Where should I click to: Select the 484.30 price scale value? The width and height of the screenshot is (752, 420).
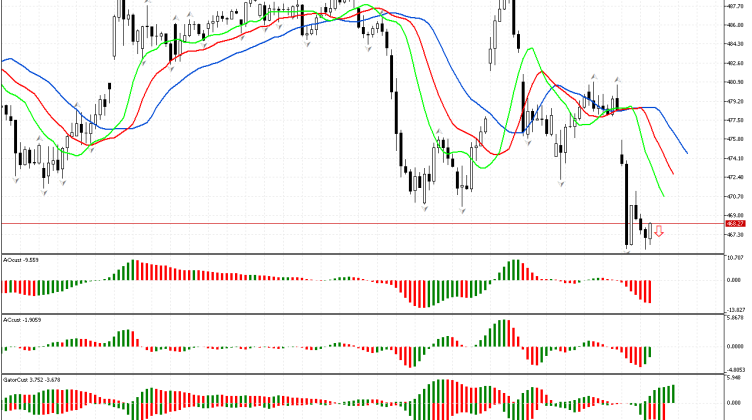[734, 44]
